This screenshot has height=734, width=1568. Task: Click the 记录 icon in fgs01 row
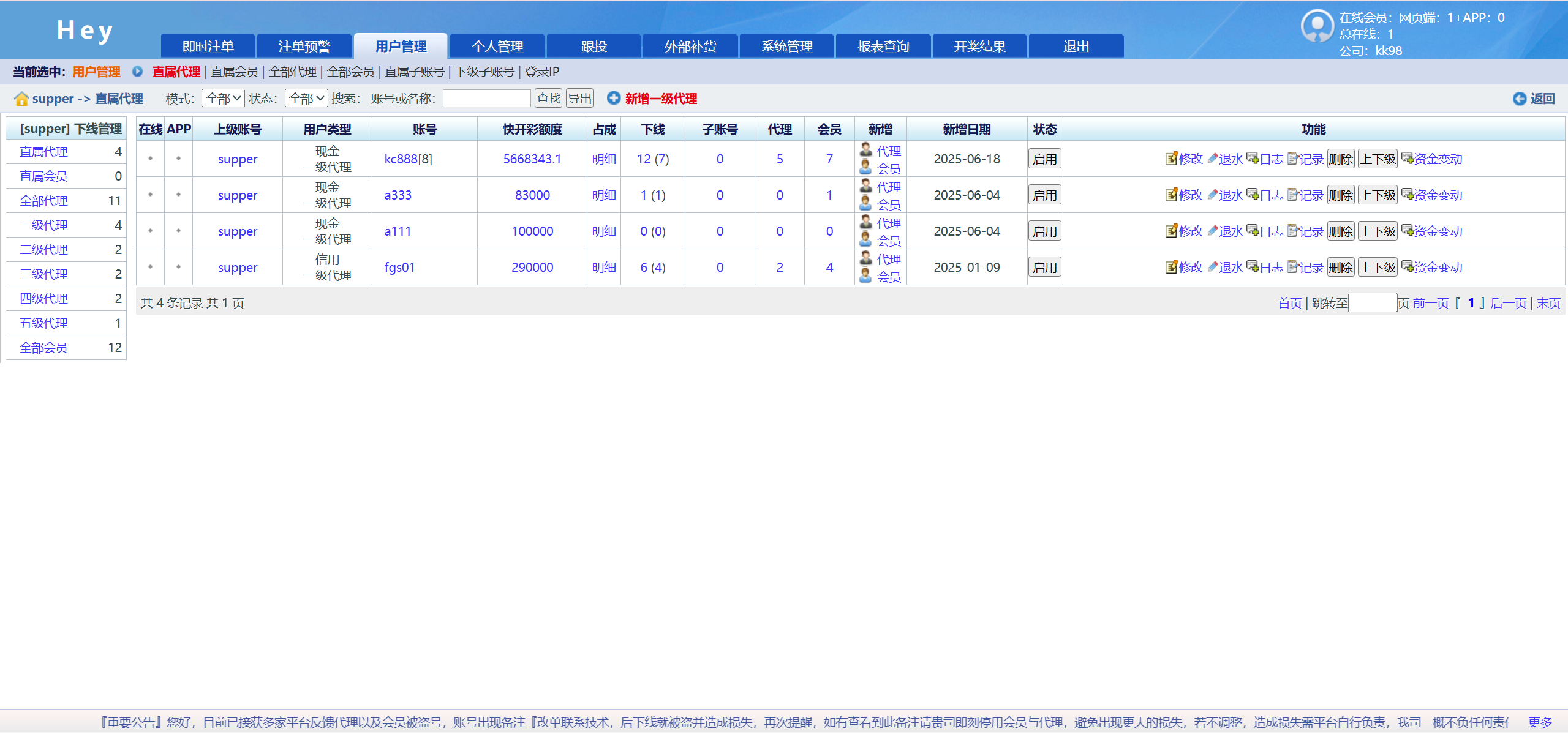tap(1292, 267)
